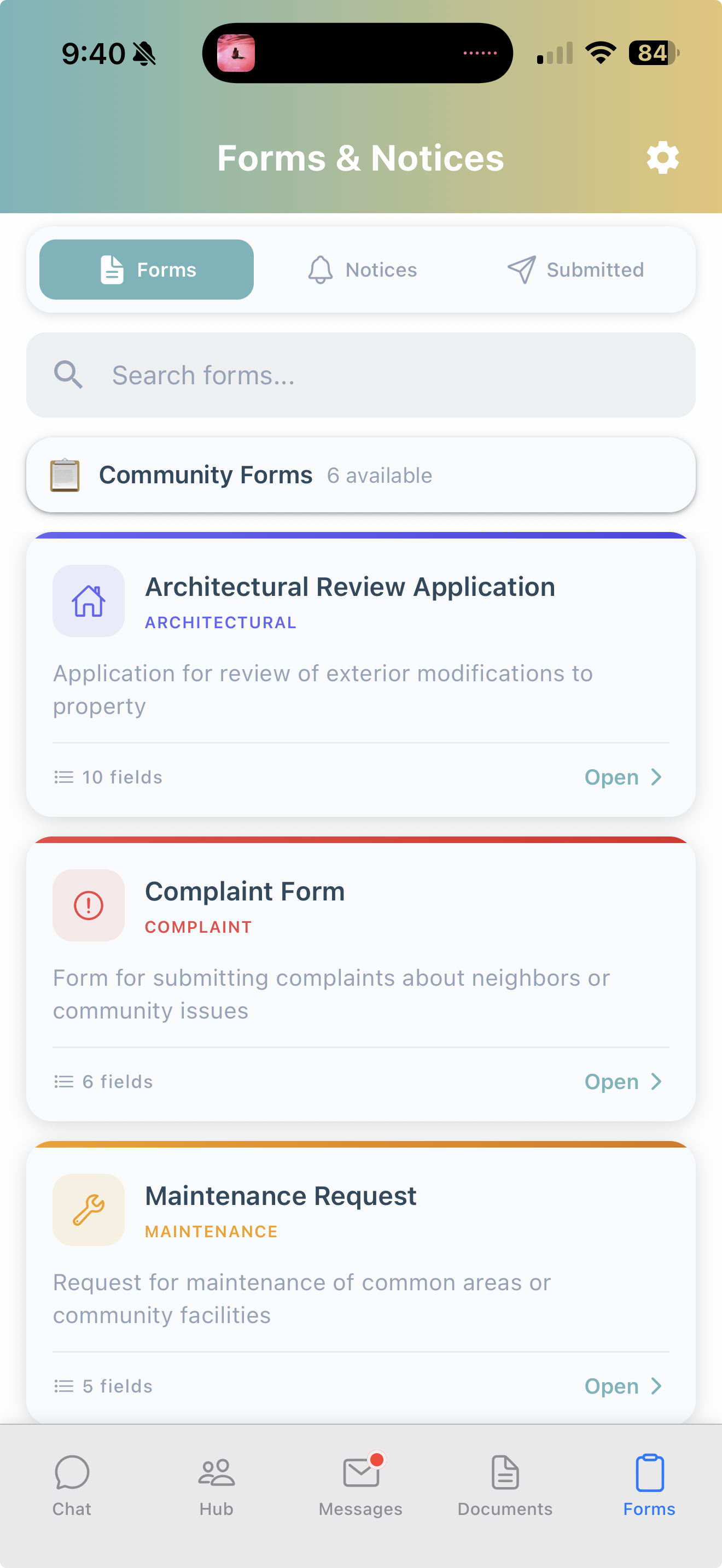Tap the Complaint Form title
Screen dimensions: 722x1568
[244, 892]
